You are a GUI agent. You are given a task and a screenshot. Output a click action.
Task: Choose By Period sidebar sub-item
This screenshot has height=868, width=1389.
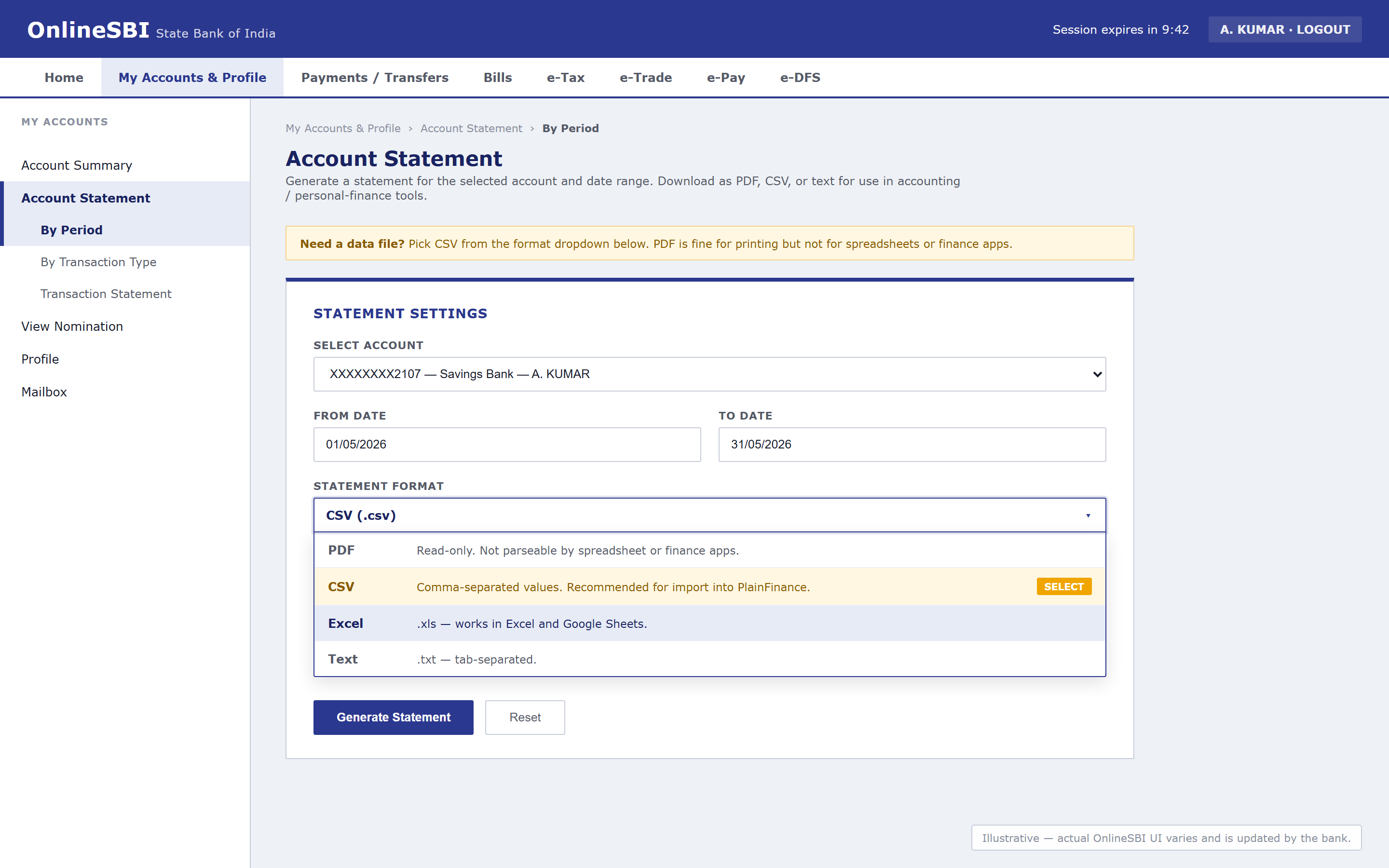125,230
